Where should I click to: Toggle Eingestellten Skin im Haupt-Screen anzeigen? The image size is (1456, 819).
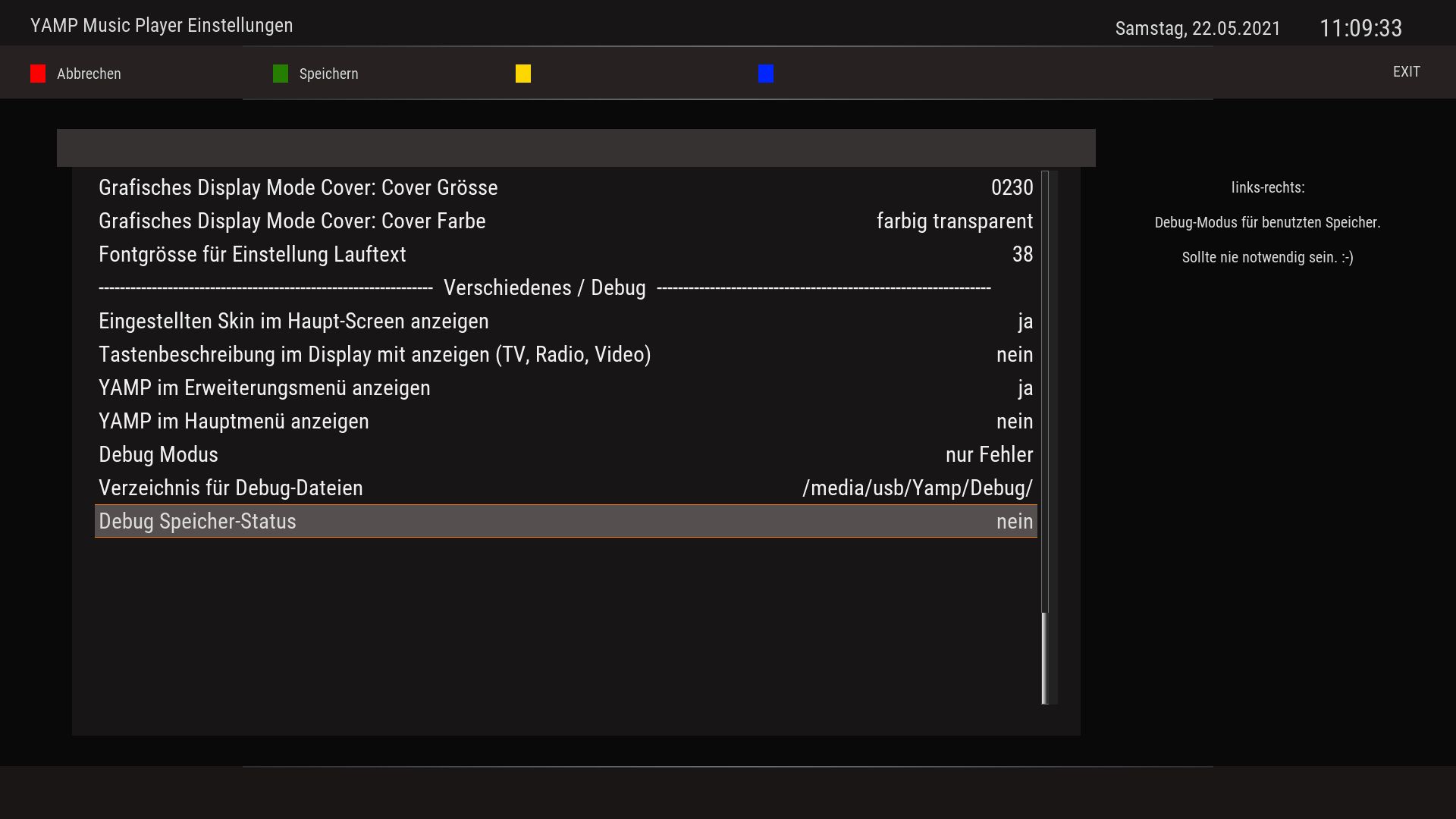point(293,322)
